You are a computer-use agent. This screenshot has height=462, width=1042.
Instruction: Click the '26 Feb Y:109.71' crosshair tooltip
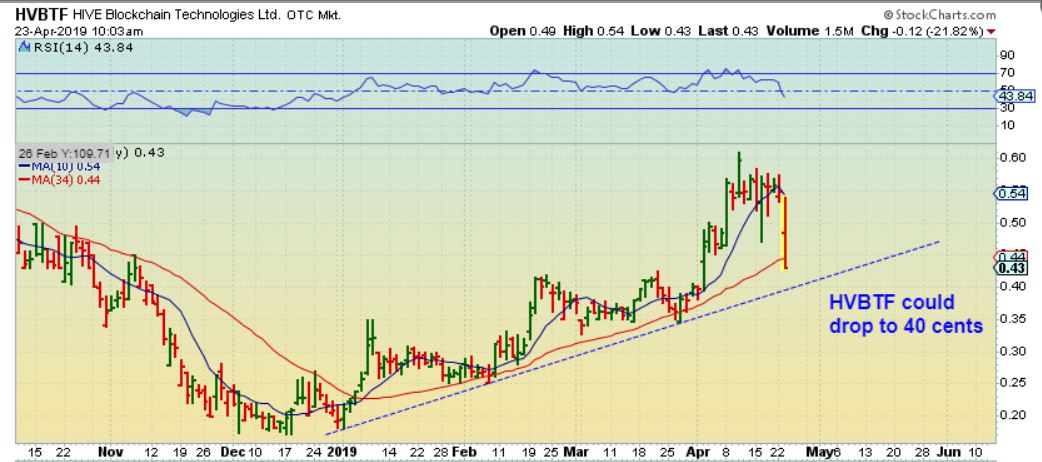click(64, 152)
